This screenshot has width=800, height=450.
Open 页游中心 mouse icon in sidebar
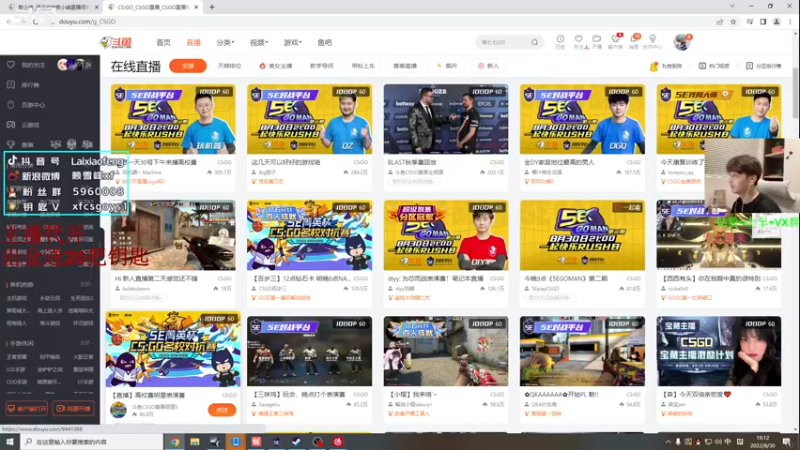tap(11, 105)
